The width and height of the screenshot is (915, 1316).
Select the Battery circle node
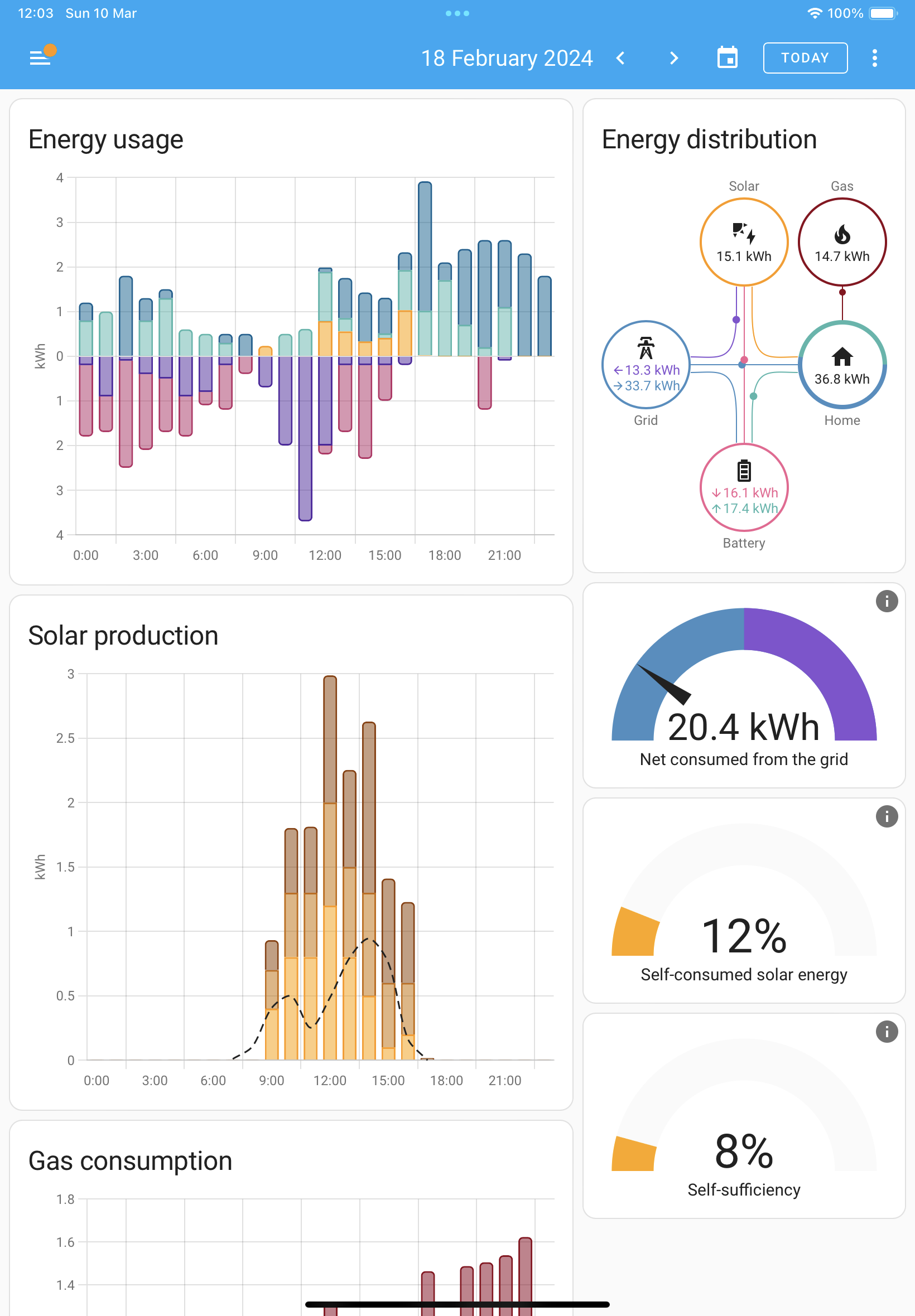click(744, 487)
